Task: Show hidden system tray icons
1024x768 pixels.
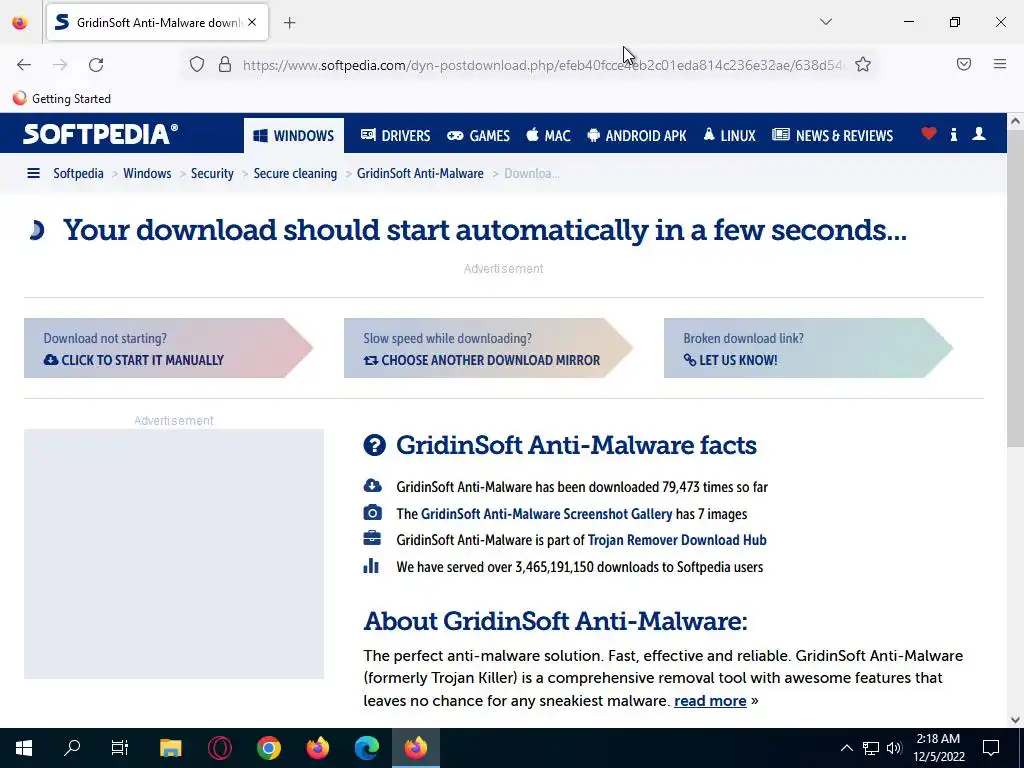Action: [x=846, y=748]
